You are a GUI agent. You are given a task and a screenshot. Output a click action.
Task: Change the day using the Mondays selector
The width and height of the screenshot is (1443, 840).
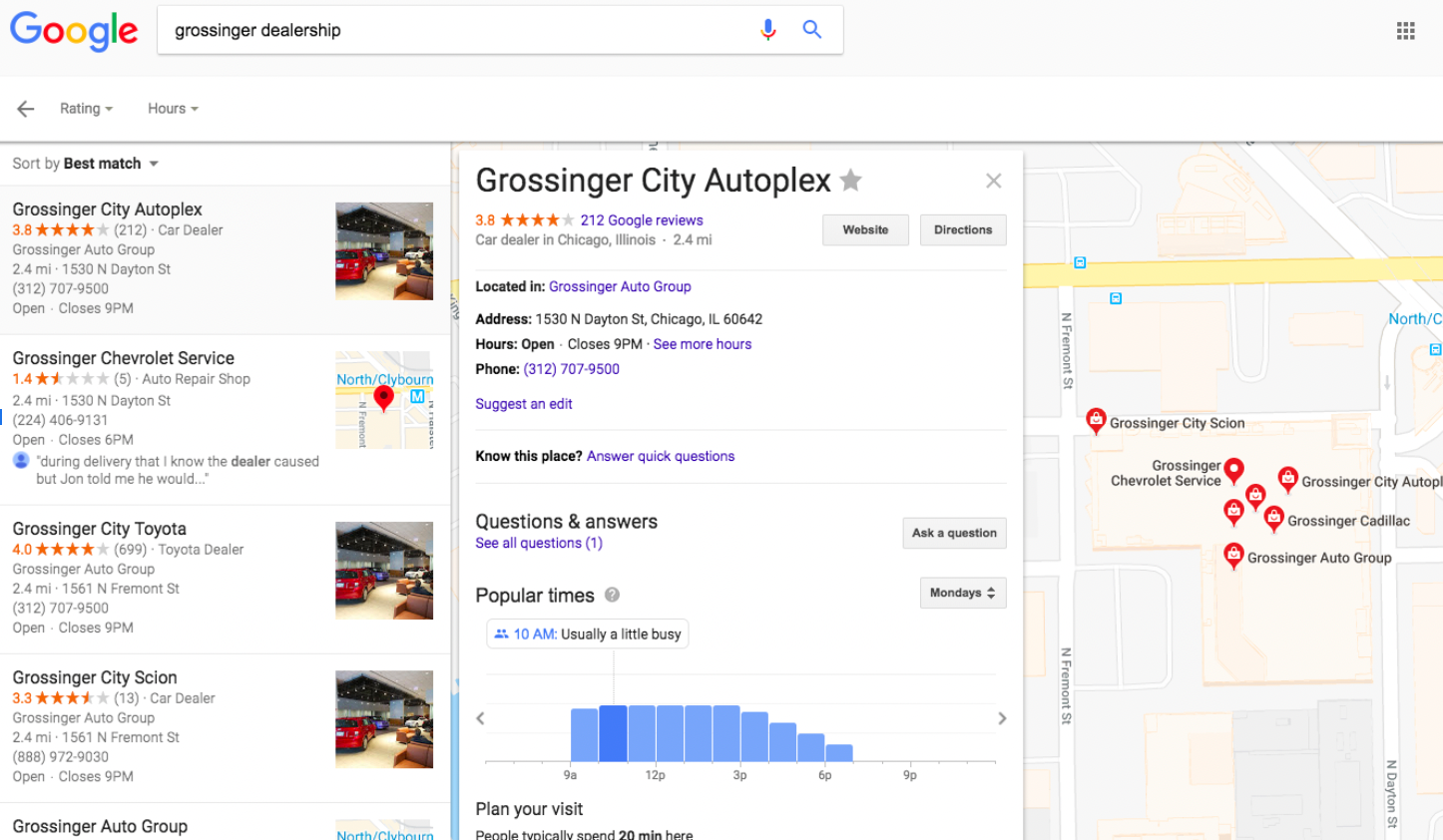tap(962, 593)
